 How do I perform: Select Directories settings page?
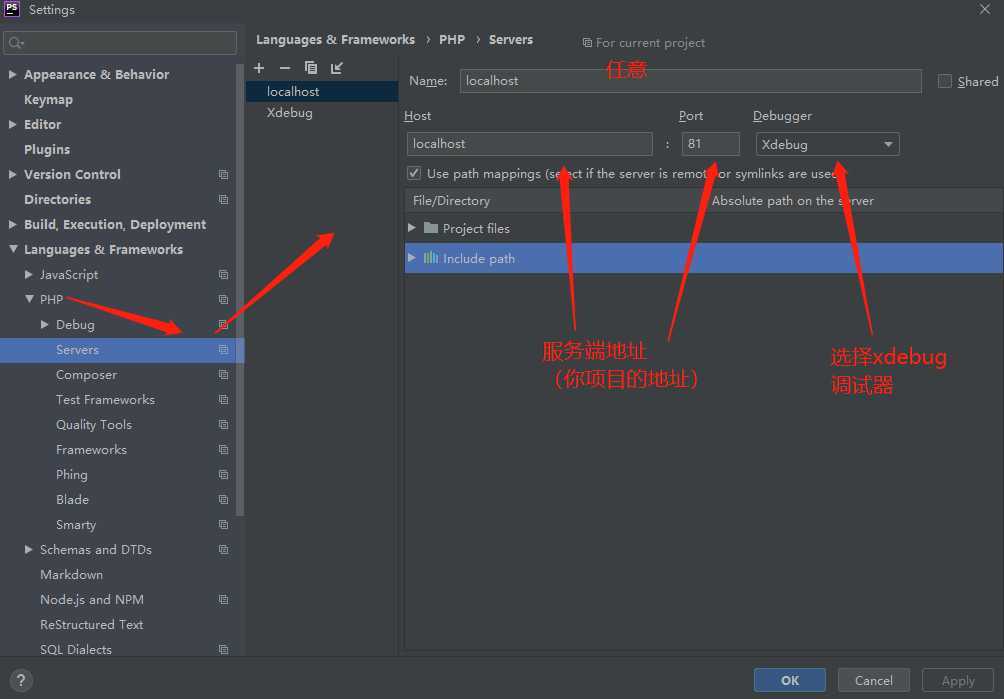(57, 199)
